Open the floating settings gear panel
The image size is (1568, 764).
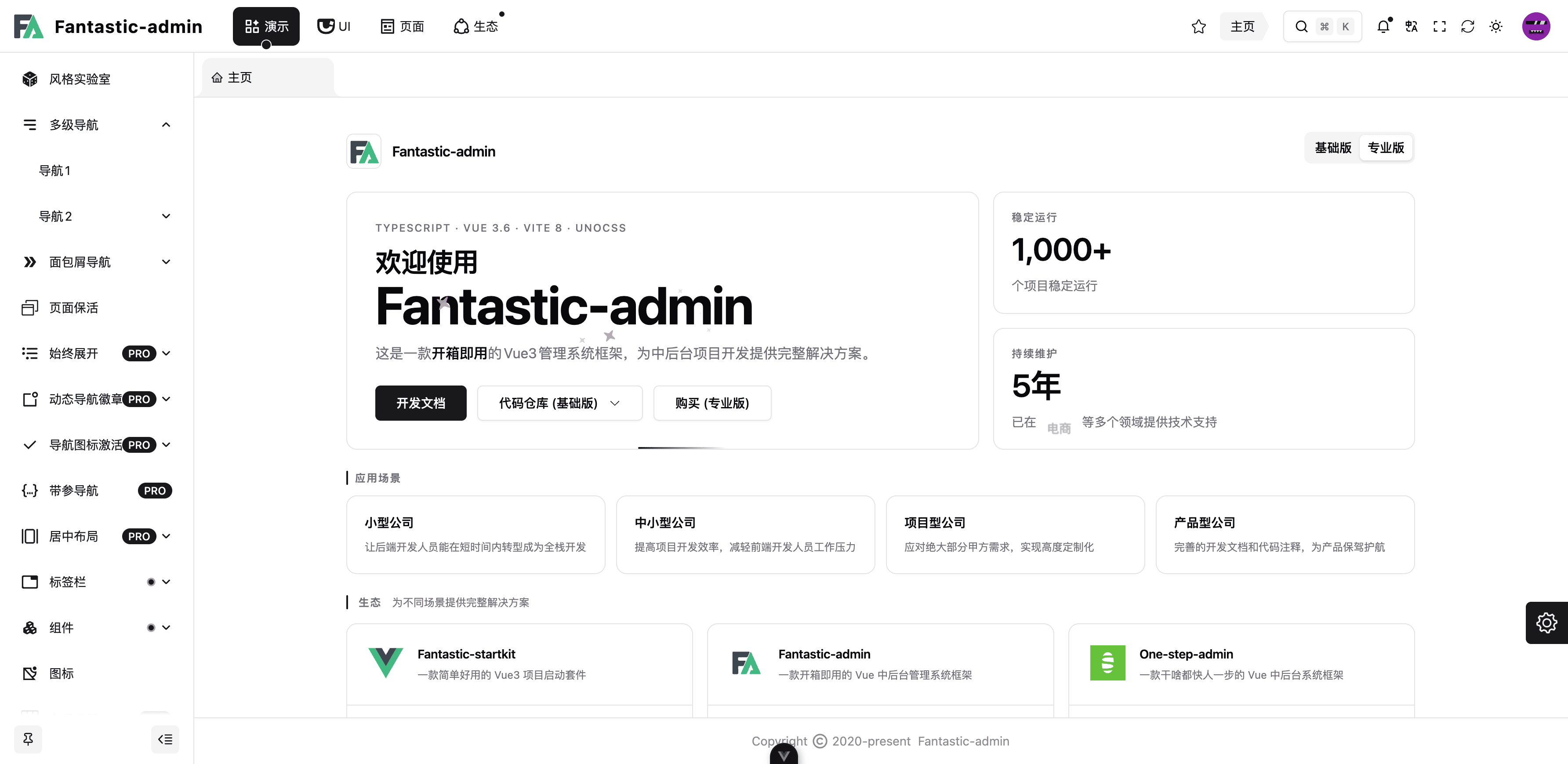point(1546,623)
